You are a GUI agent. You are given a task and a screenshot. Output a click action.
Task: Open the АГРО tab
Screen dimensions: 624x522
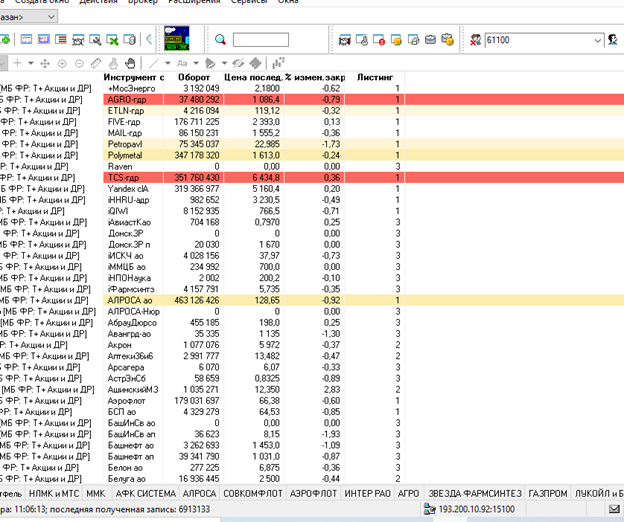(409, 494)
